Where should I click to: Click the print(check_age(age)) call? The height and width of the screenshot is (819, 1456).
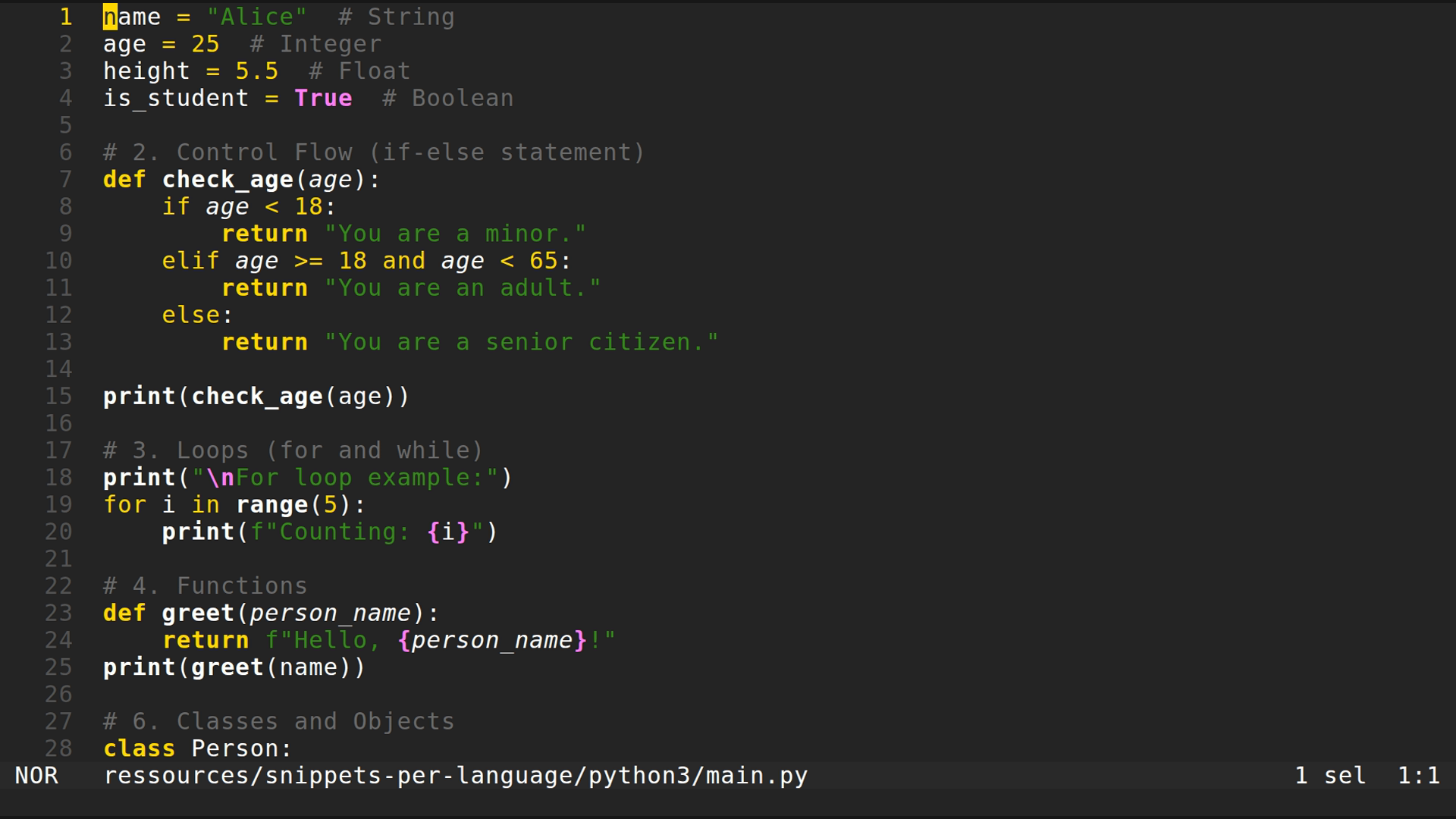pyautogui.click(x=256, y=396)
